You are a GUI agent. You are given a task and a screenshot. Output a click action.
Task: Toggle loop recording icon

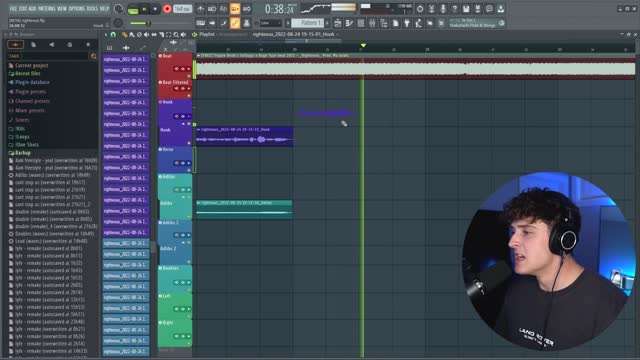[247, 9]
